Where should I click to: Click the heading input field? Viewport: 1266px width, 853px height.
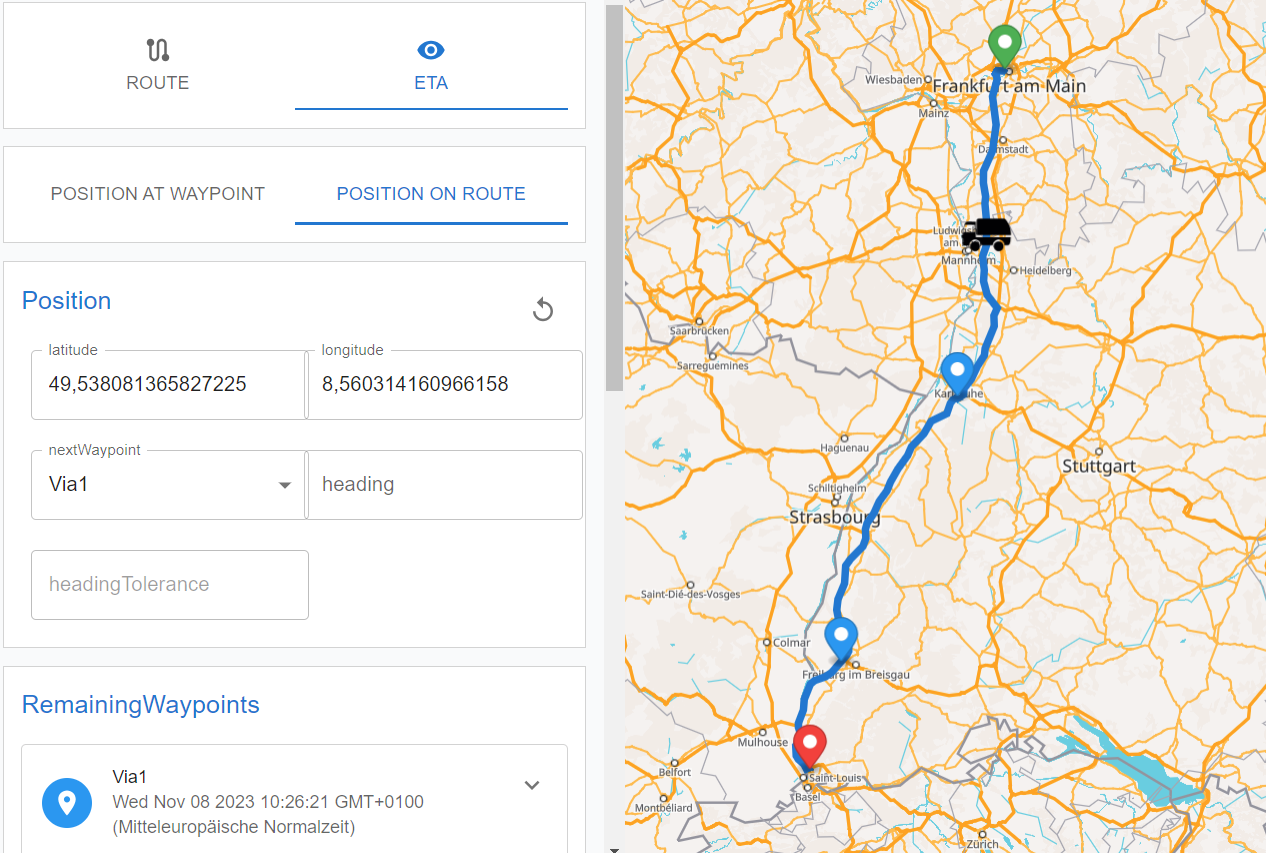pyautogui.click(x=444, y=485)
